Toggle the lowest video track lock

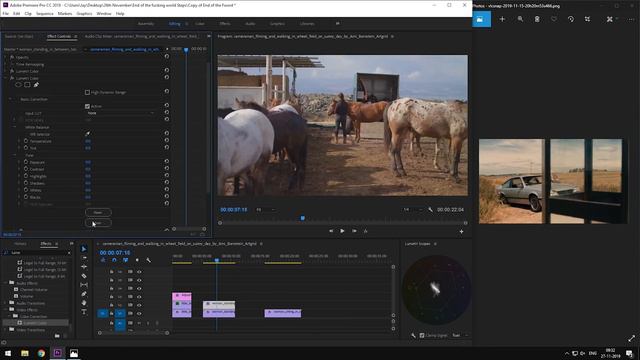click(111, 313)
